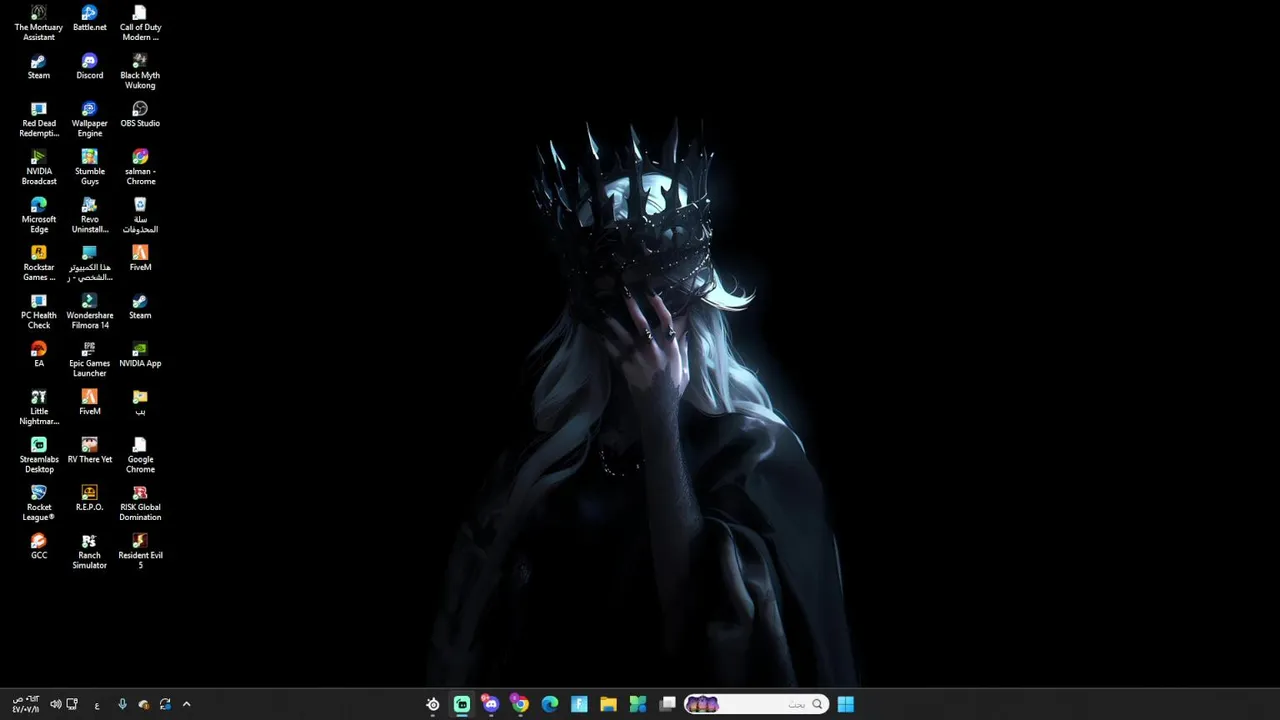This screenshot has height=720, width=1280.
Task: Select the yellow folder named بب
Action: (140, 403)
